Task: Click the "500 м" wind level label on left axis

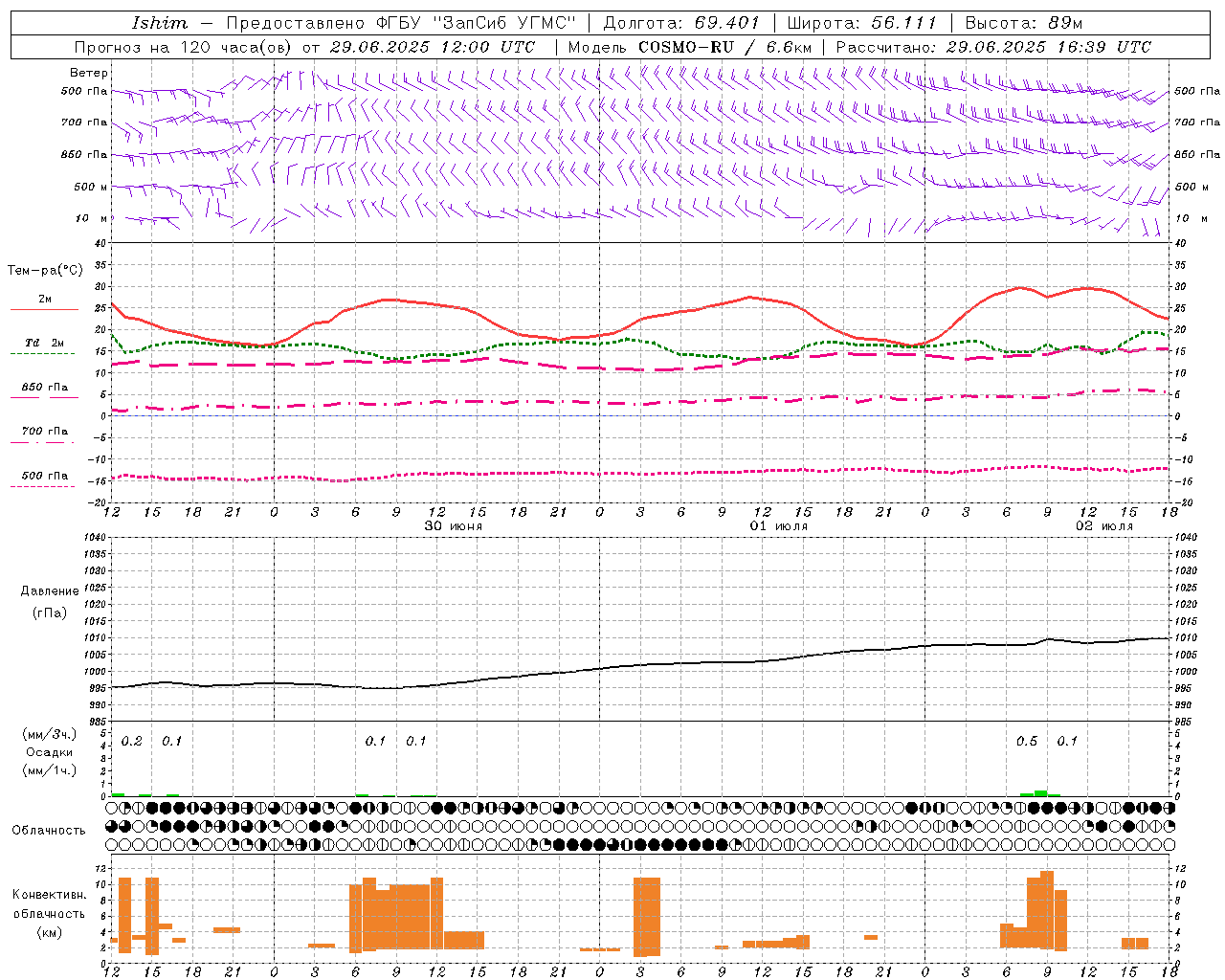Action: click(91, 187)
